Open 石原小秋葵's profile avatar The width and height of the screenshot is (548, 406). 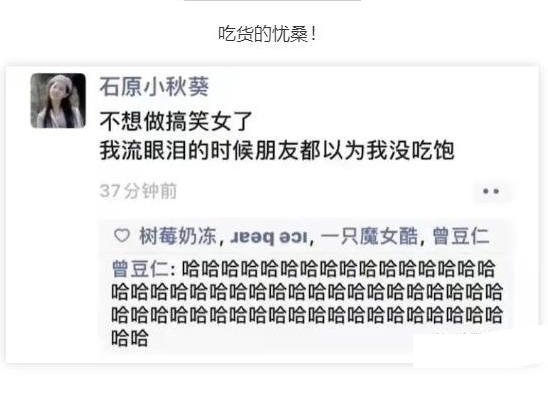click(x=58, y=101)
